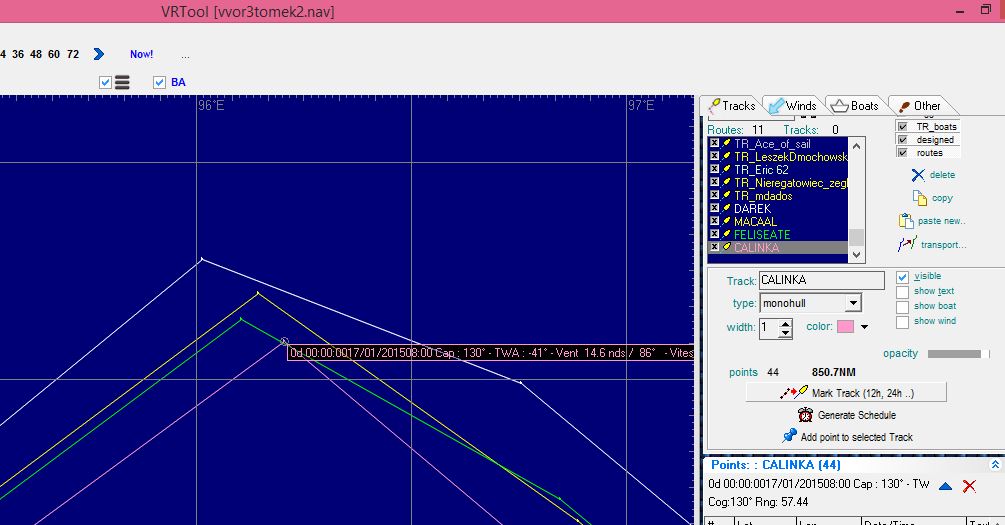The image size is (1005, 525).
Task: Toggle the X box of MACAAL
Action: 714,221
